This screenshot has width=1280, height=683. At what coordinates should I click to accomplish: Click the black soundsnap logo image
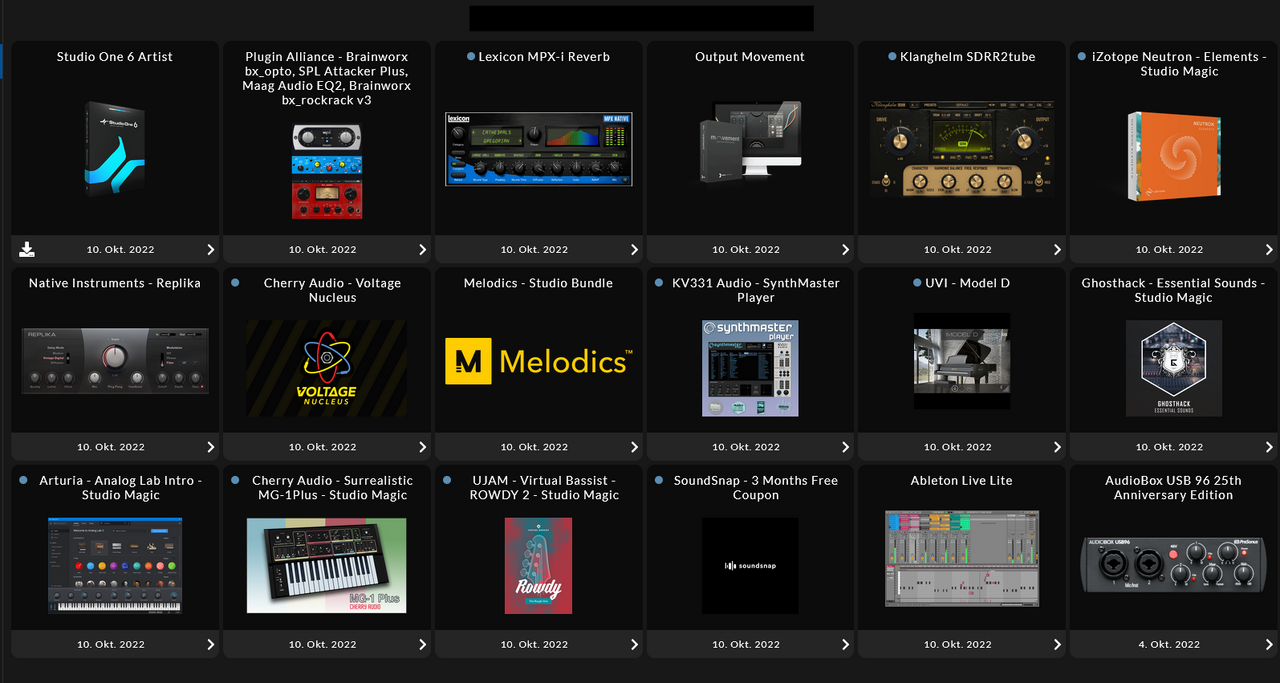[x=750, y=565]
